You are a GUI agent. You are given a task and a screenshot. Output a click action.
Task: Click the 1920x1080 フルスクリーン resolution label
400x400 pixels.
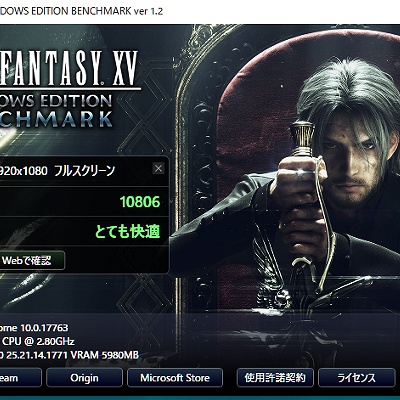point(57,171)
